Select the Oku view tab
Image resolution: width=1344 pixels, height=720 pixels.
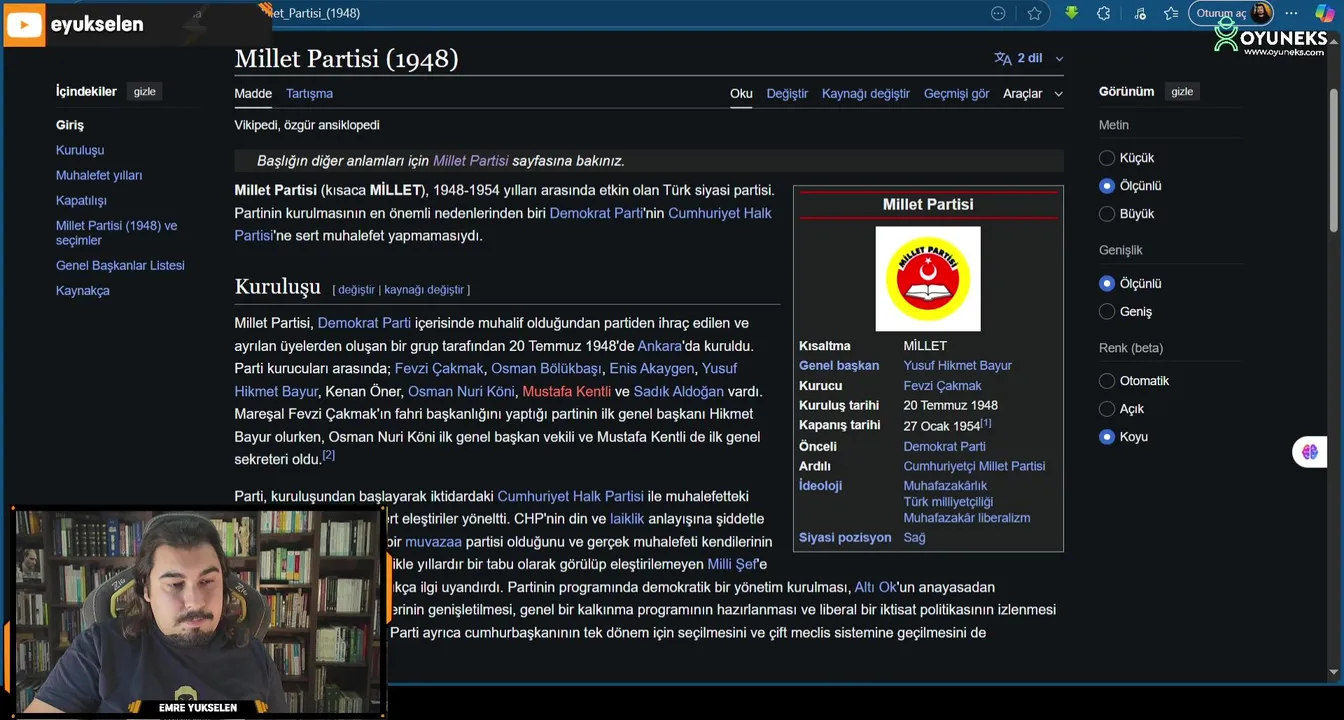click(x=741, y=94)
